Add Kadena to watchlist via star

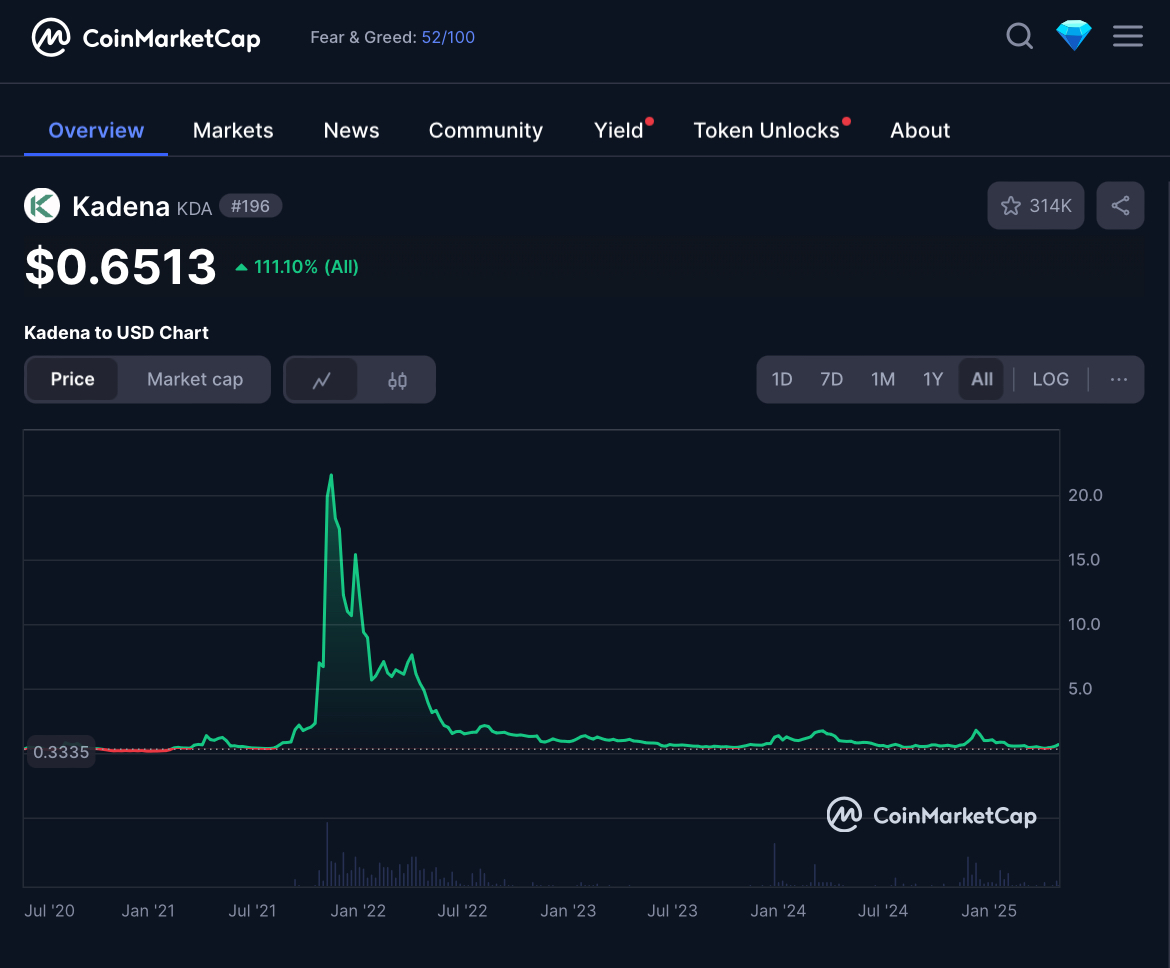[x=1035, y=205]
